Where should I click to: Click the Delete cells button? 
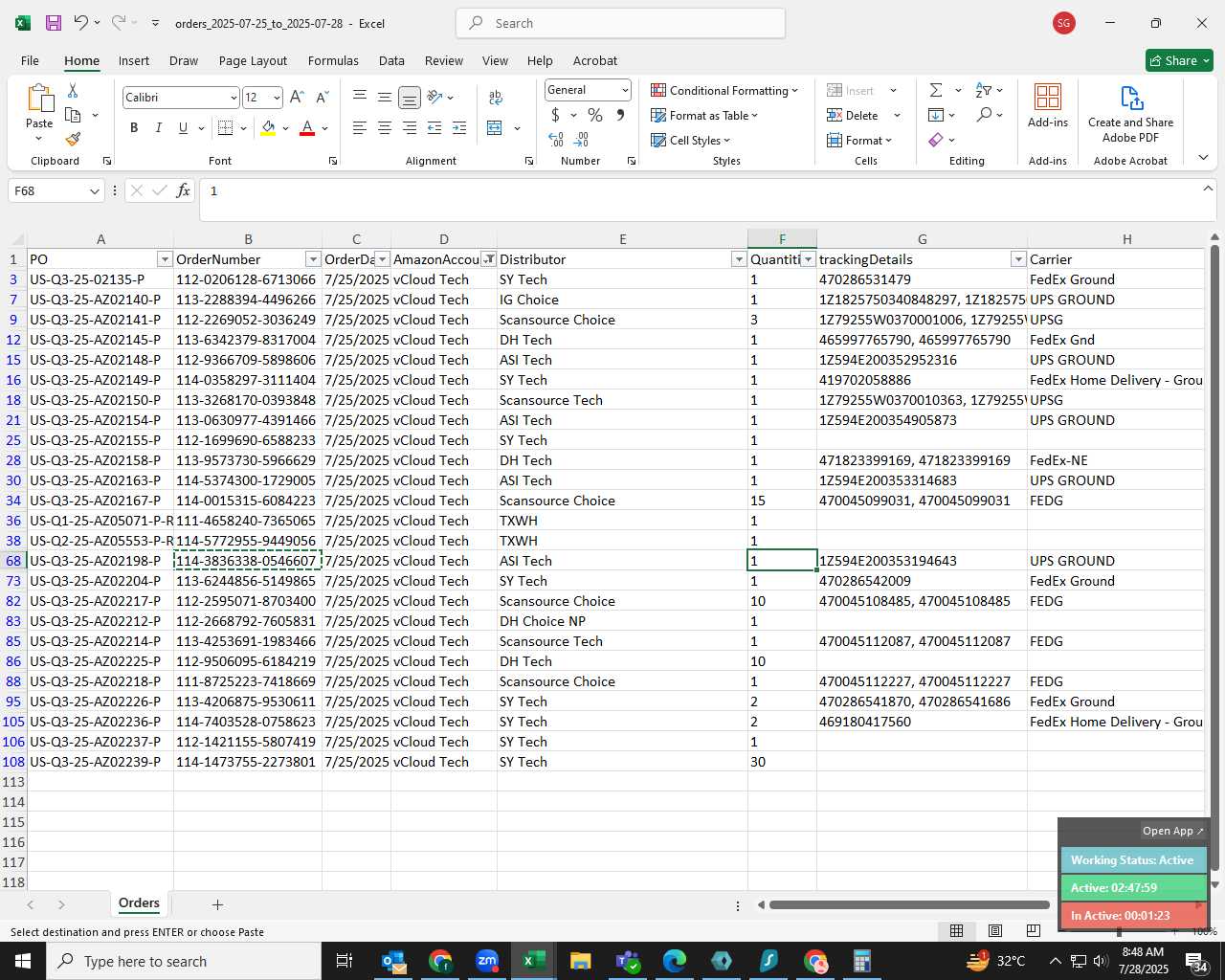[x=854, y=115]
